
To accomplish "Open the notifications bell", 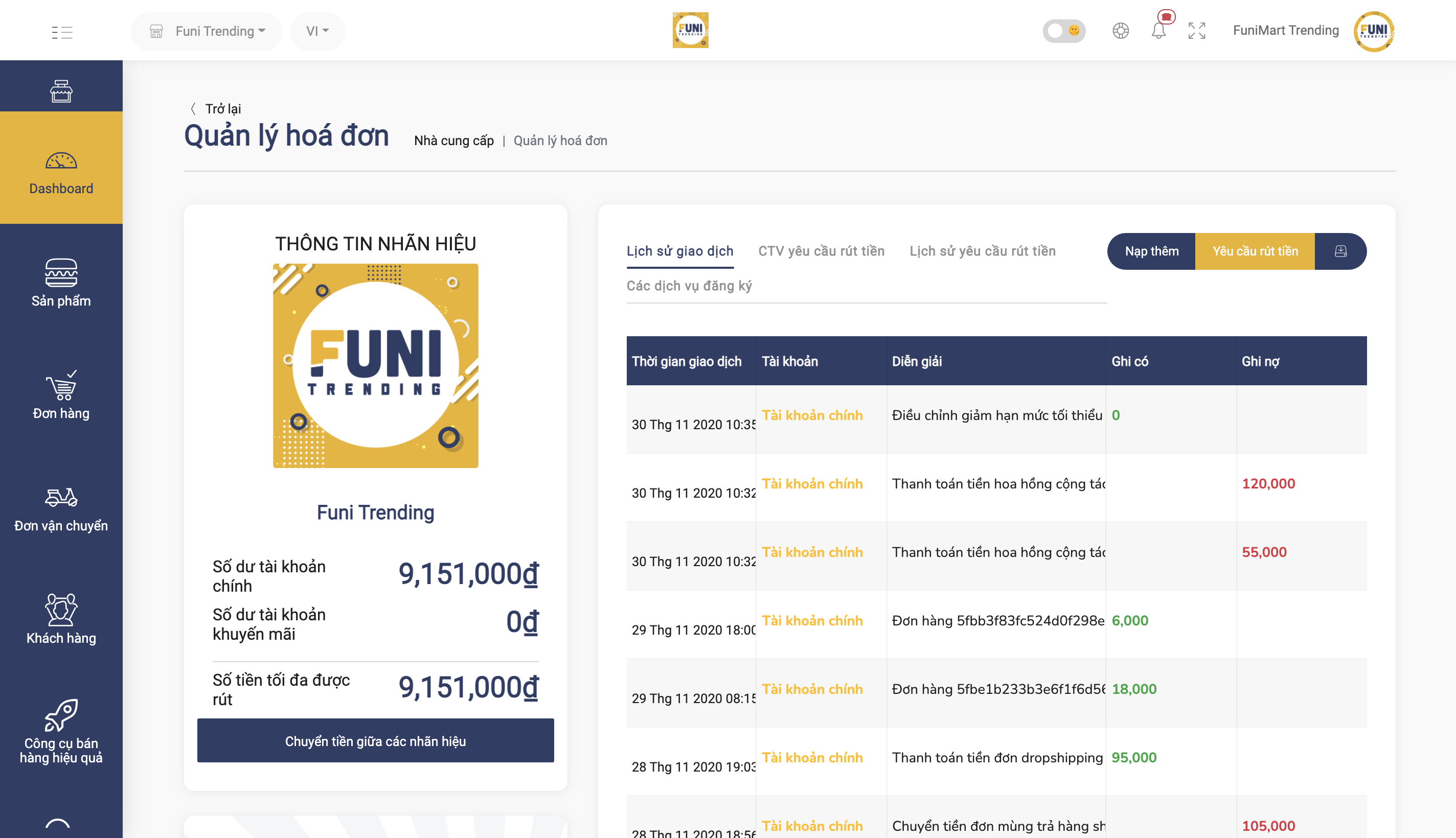I will 1159,31.
